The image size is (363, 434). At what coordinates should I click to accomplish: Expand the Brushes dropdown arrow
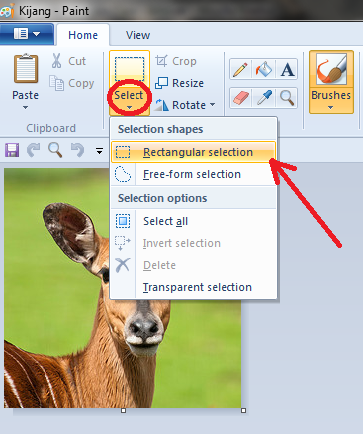[331, 108]
